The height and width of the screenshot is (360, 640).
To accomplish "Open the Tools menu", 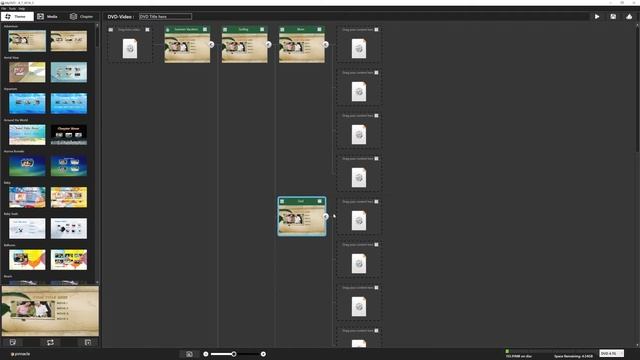I will [x=13, y=9].
